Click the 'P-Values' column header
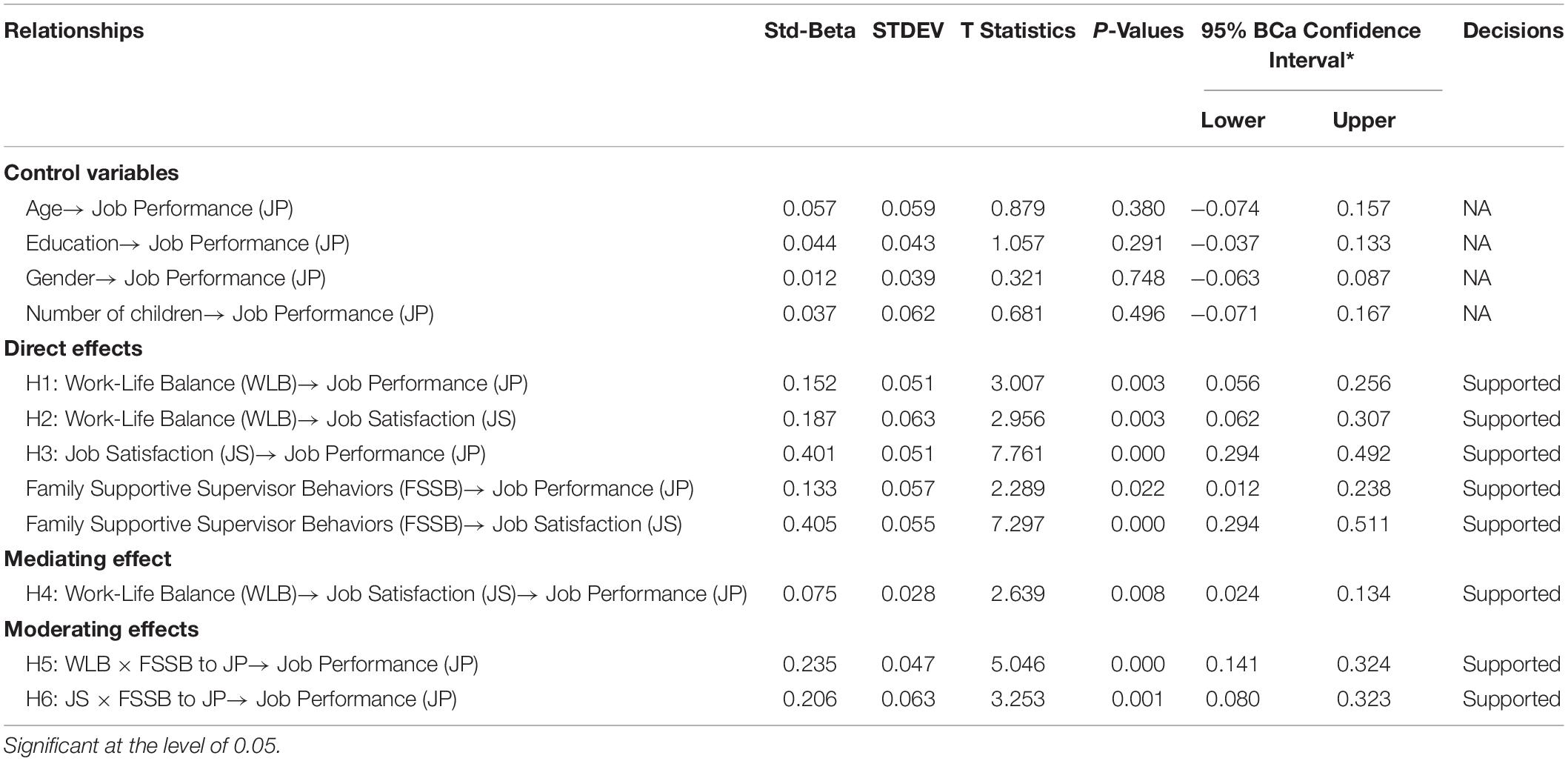This screenshot has height=761, width=1568. tap(1138, 31)
